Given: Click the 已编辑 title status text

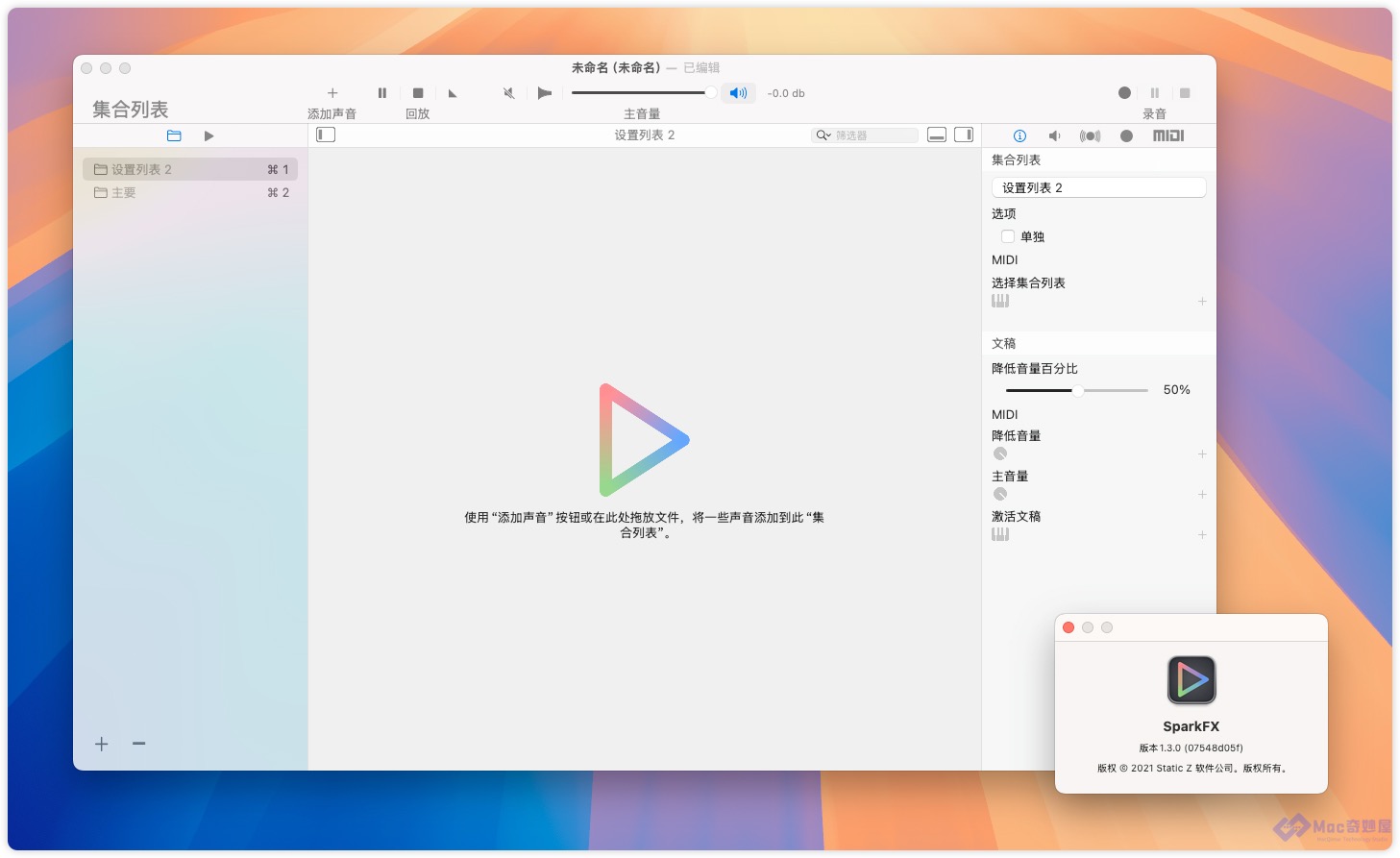Looking at the screenshot, I should (x=701, y=67).
